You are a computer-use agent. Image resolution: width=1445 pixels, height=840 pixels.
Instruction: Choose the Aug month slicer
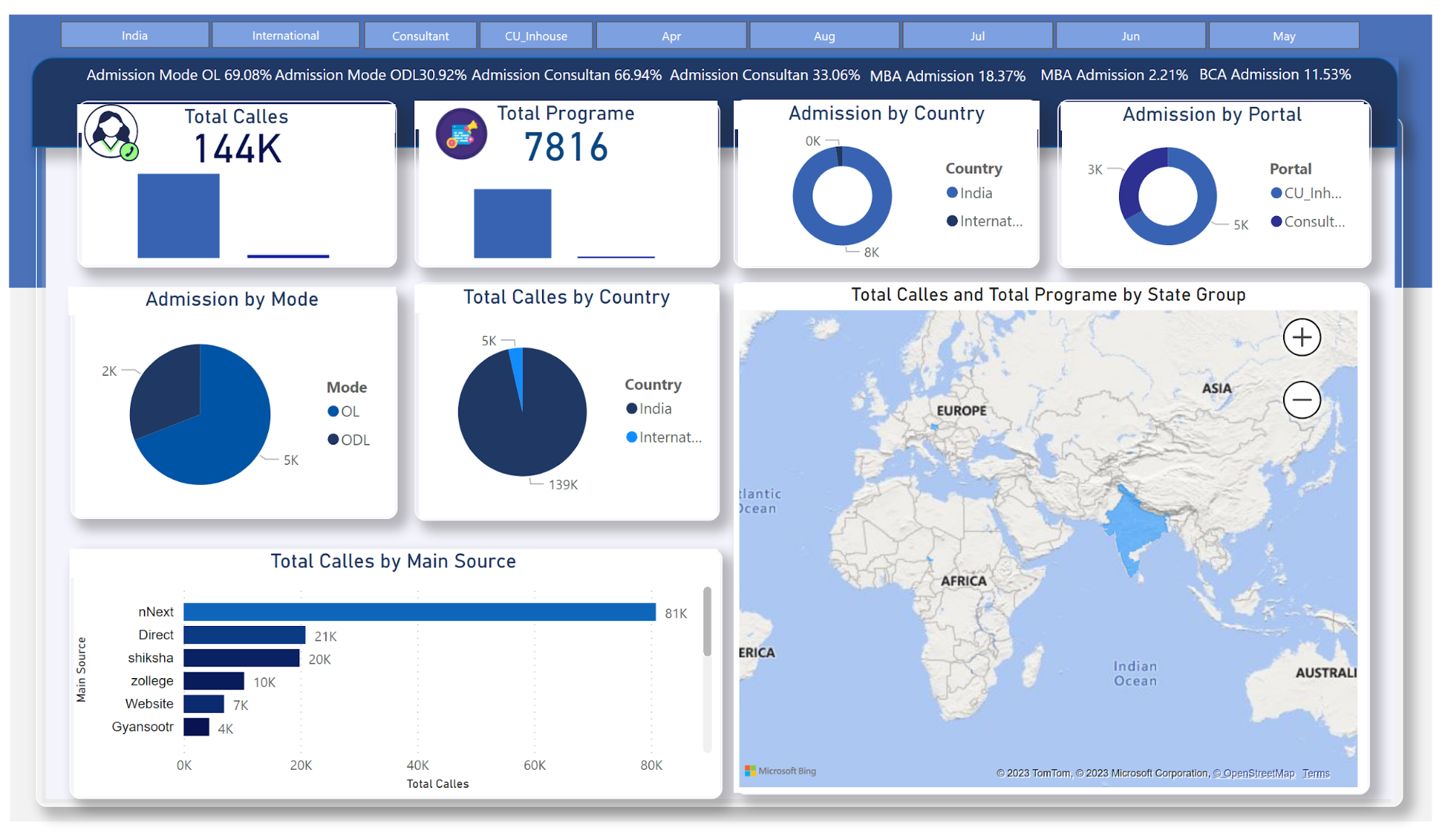coord(825,35)
